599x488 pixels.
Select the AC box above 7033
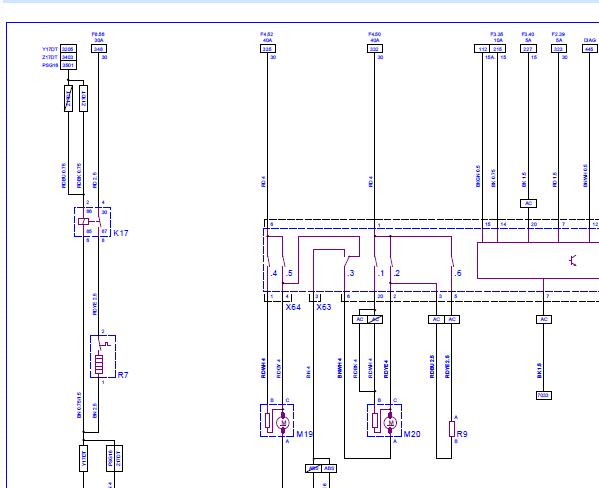[x=544, y=319]
